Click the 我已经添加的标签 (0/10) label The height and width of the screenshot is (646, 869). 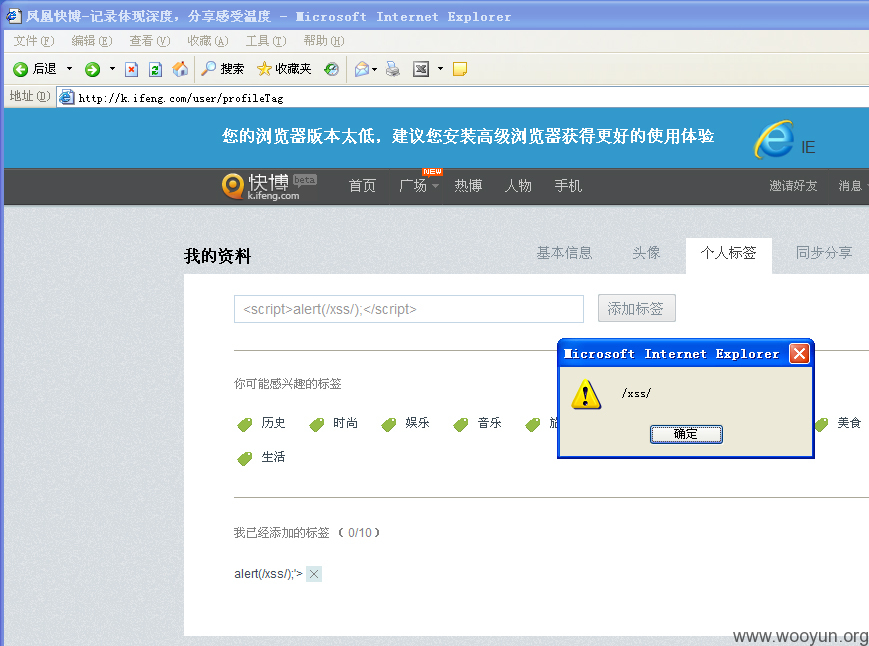tap(306, 532)
